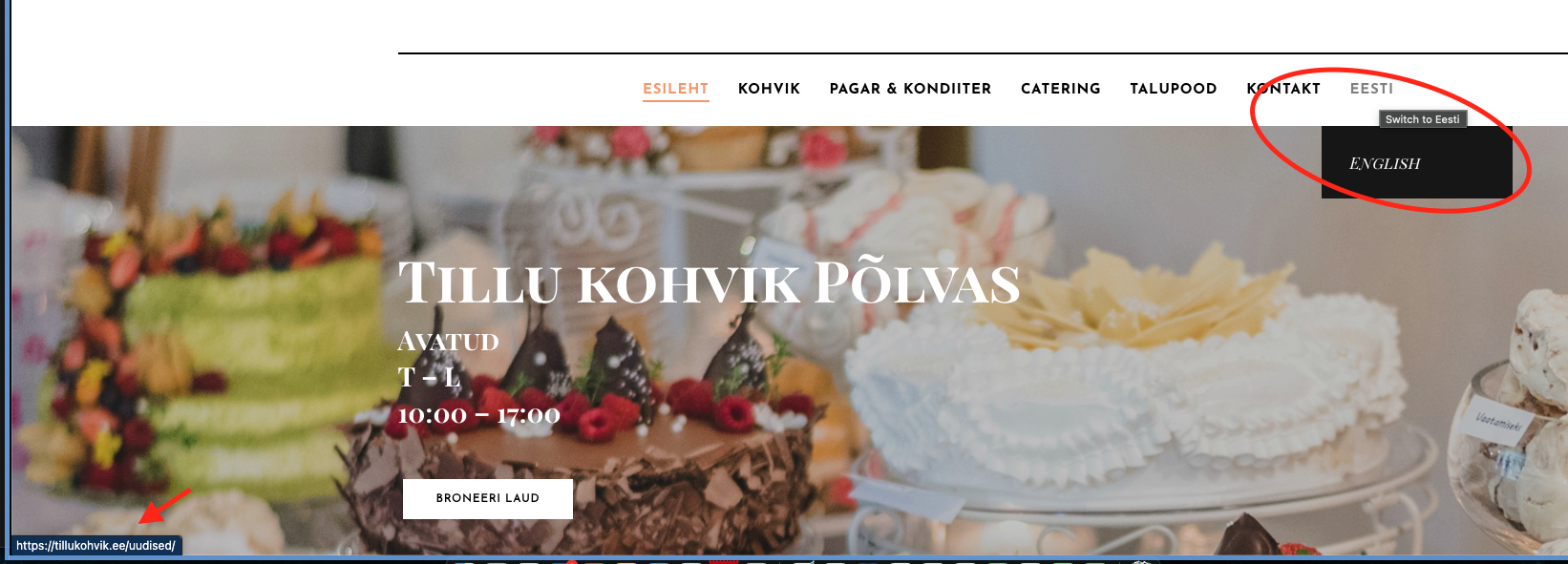Expand the EESTI language dropdown
Screen dimensions: 1568x564
pos(1371,89)
